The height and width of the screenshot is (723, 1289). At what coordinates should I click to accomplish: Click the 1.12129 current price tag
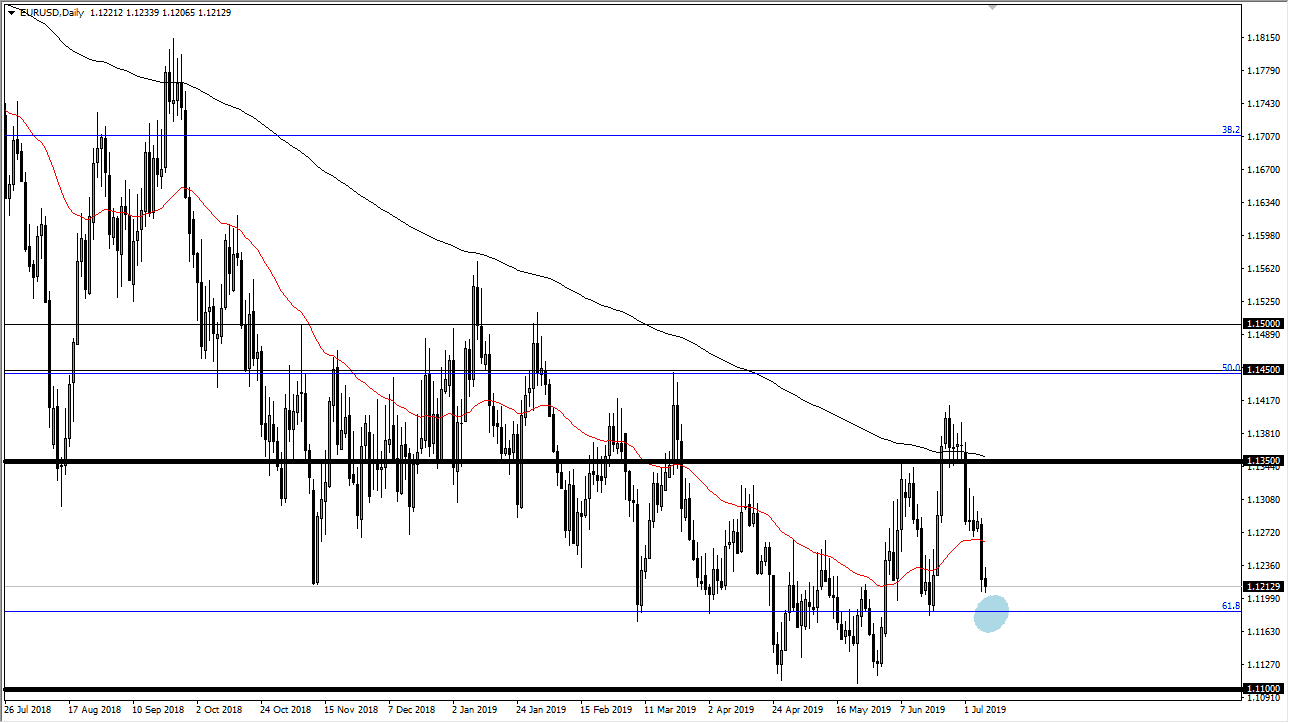(x=1263, y=586)
